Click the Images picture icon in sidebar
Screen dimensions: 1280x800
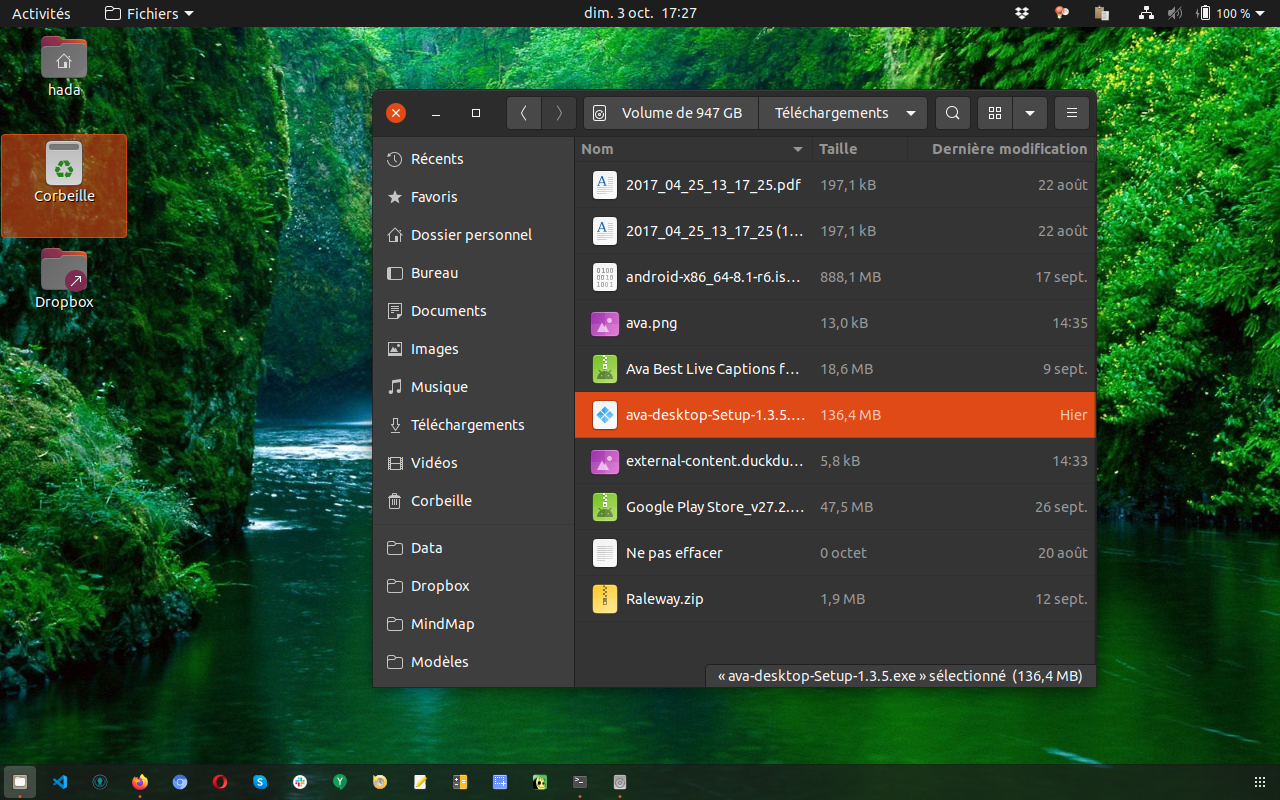[394, 349]
